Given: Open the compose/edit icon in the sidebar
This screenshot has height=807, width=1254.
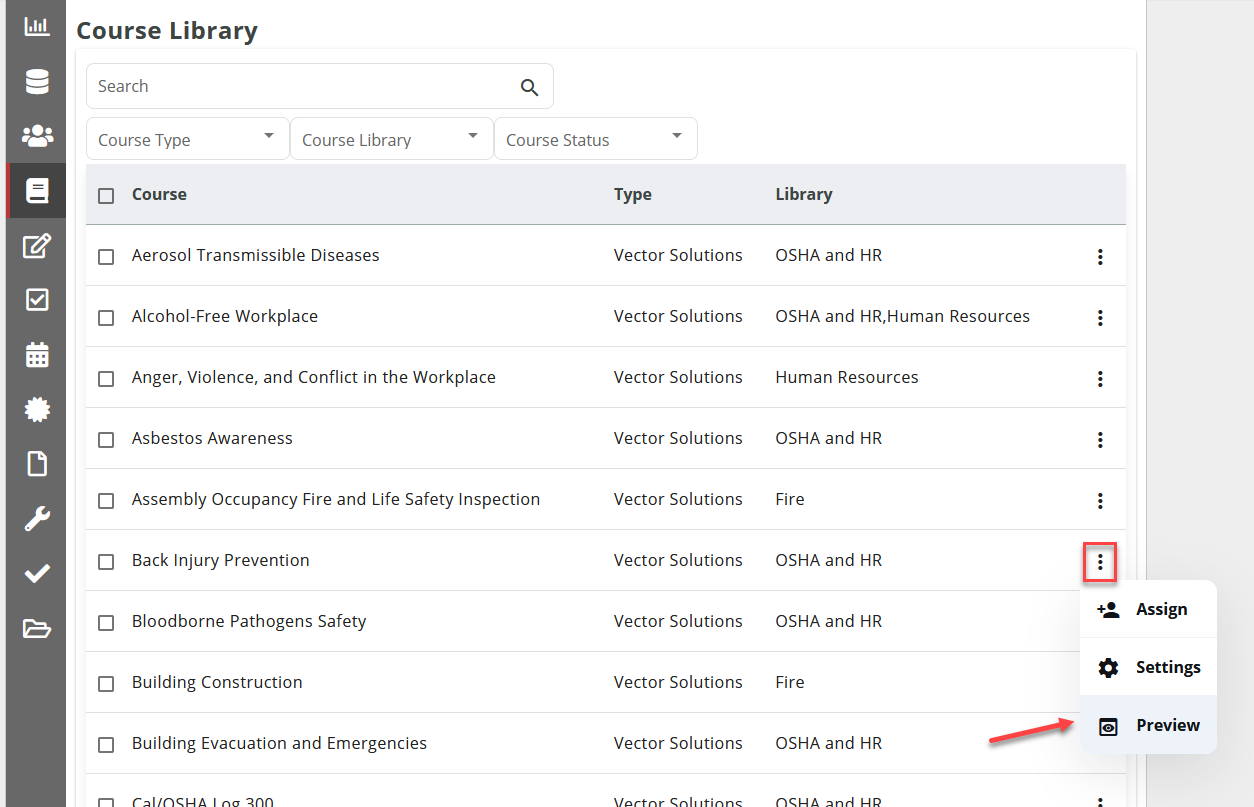Looking at the screenshot, I should point(36,245).
